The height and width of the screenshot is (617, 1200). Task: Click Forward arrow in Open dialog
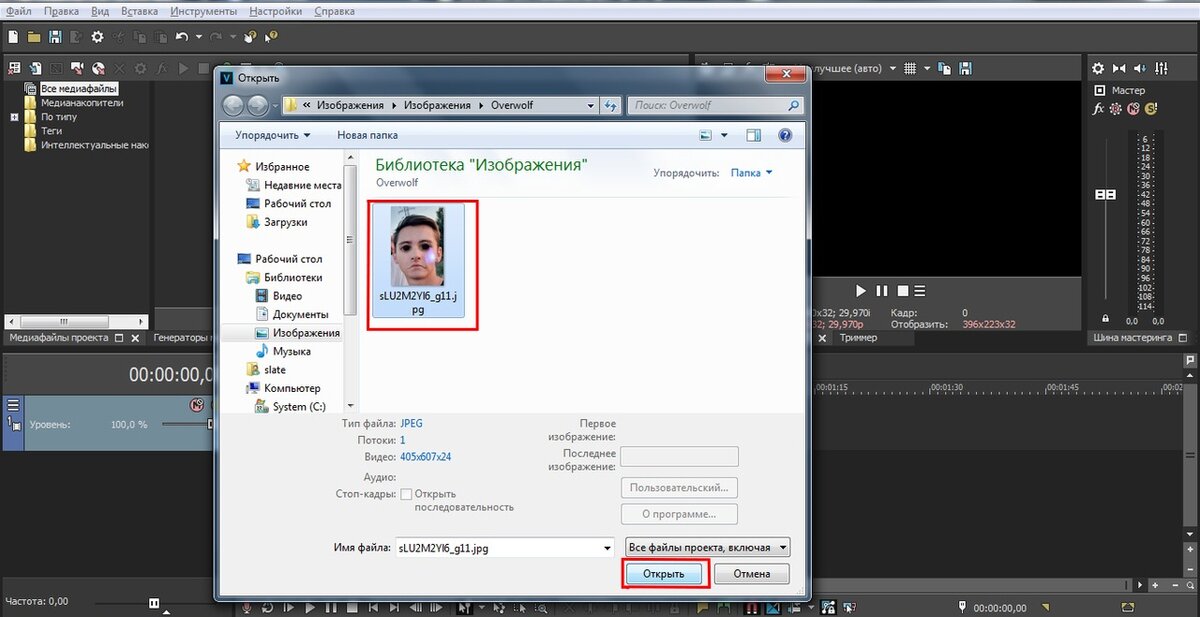[x=258, y=105]
